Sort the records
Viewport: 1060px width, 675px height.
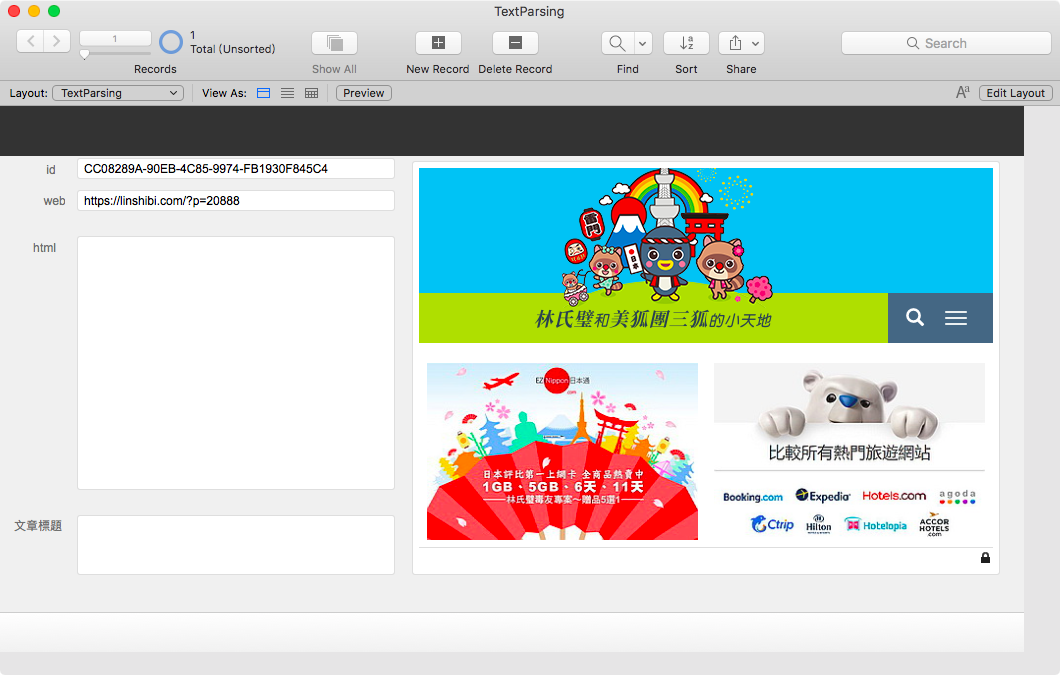click(x=686, y=43)
